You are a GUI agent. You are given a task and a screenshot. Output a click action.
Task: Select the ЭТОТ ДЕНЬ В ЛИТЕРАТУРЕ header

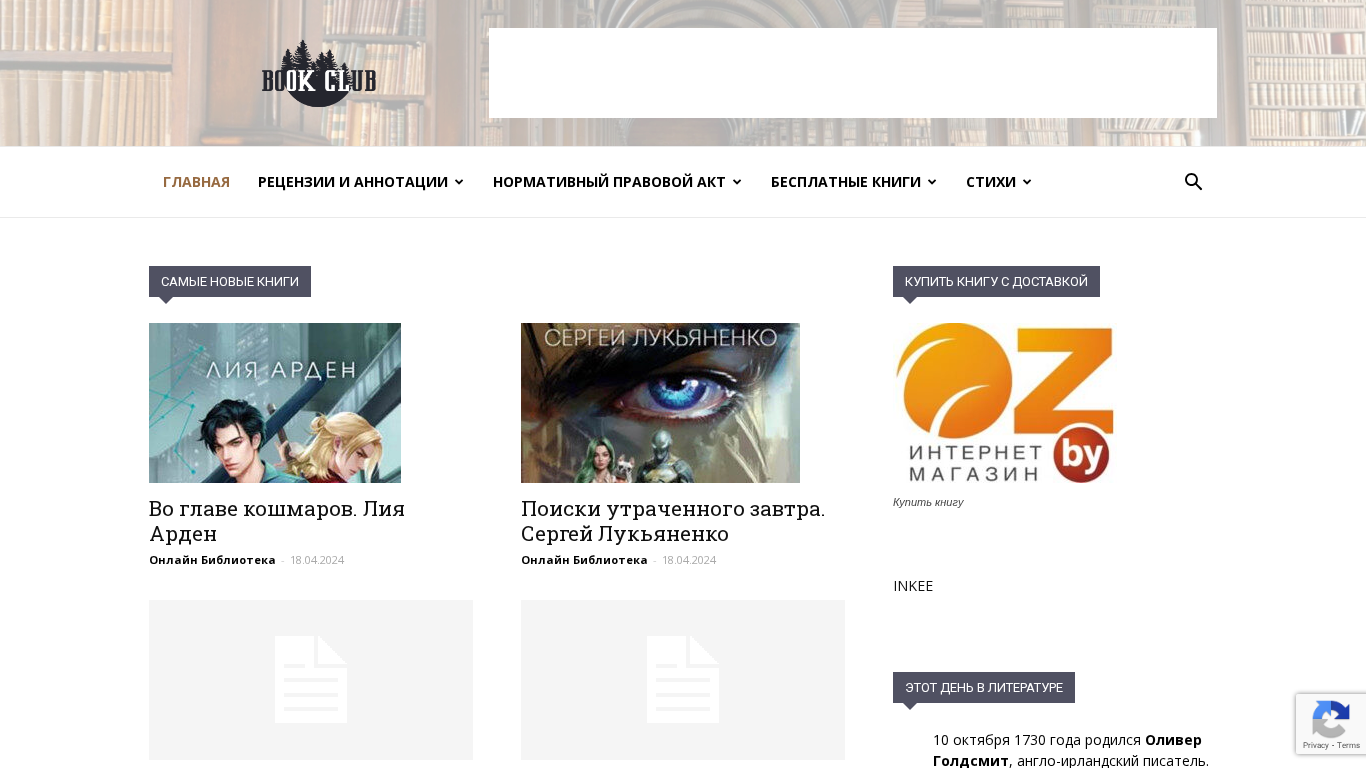coord(984,688)
